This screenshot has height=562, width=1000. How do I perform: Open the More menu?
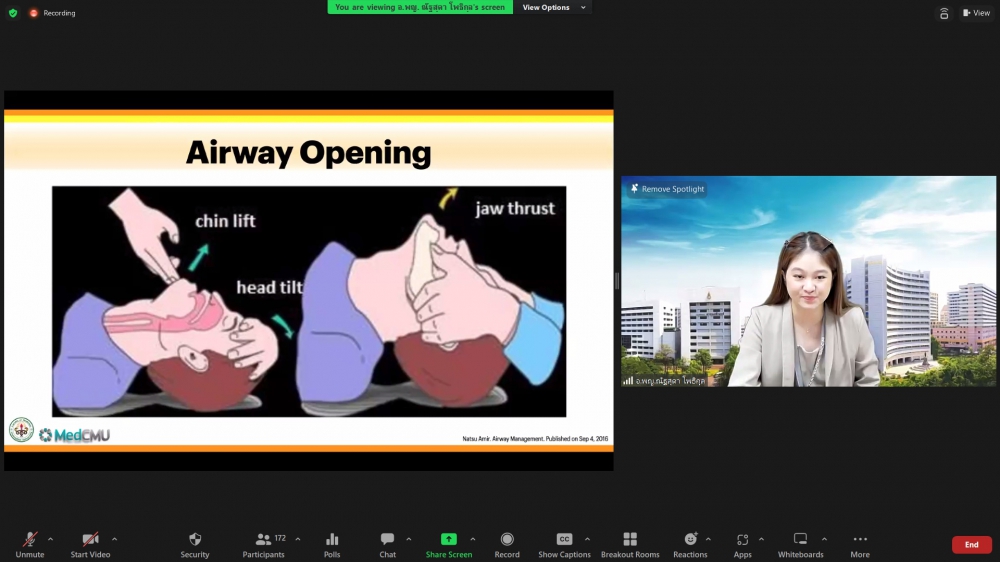(x=860, y=540)
